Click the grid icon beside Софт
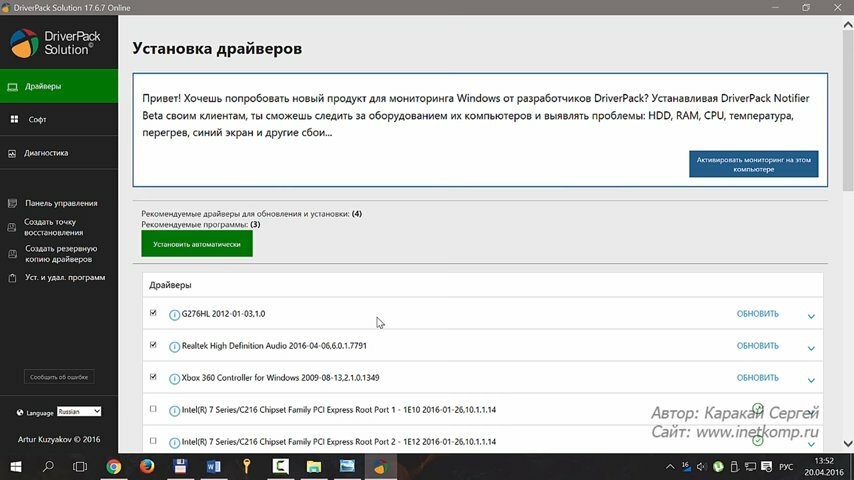The image size is (854, 480). coord(14,119)
